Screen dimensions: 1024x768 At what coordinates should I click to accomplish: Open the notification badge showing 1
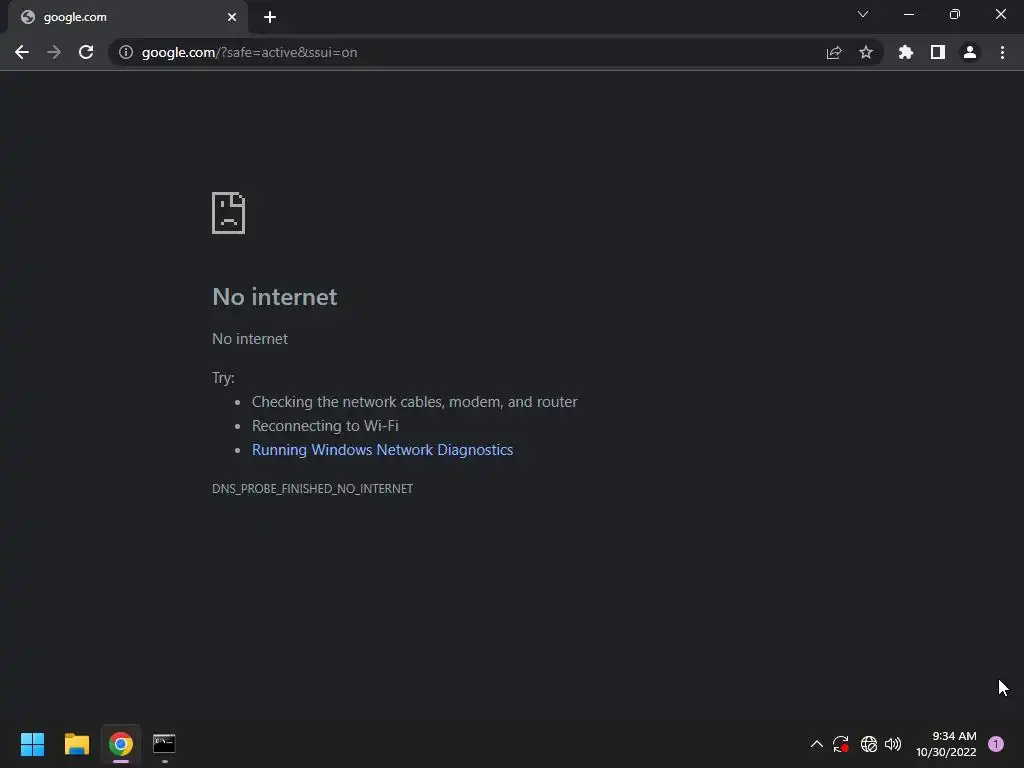996,744
